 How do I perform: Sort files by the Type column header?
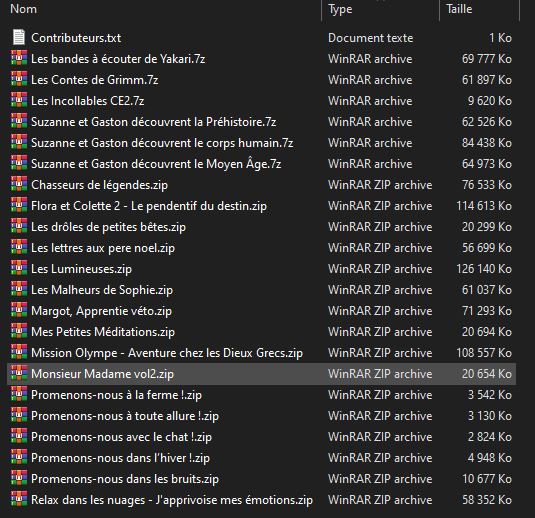340,9
